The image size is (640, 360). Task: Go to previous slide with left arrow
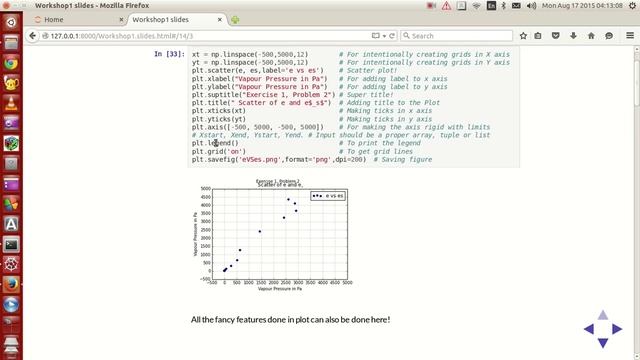(x=589, y=329)
